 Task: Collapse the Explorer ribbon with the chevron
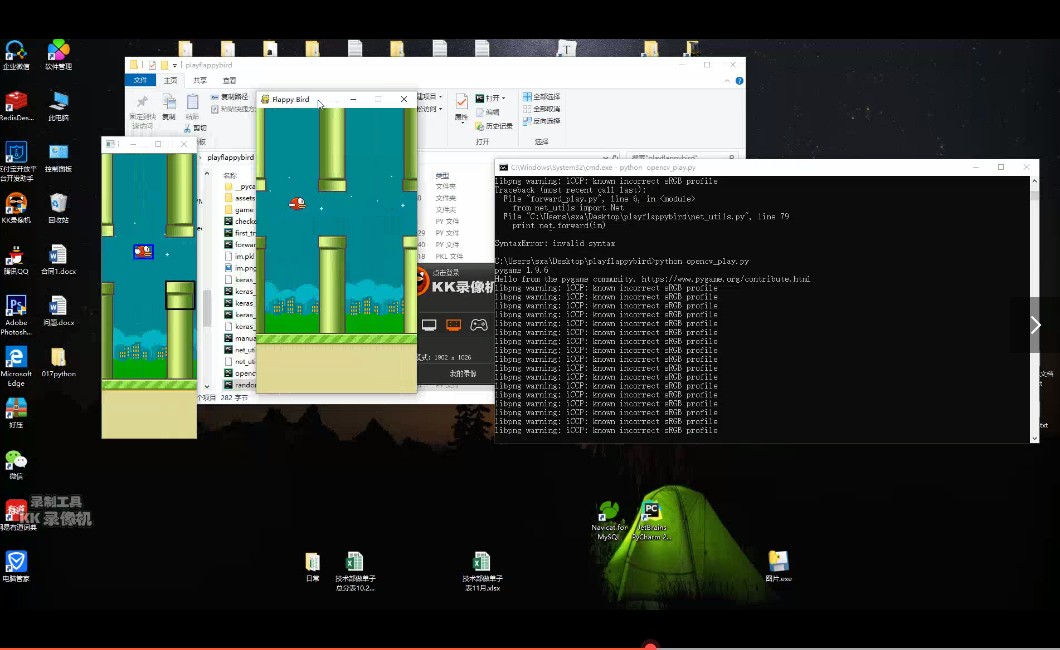pyautogui.click(x=727, y=81)
